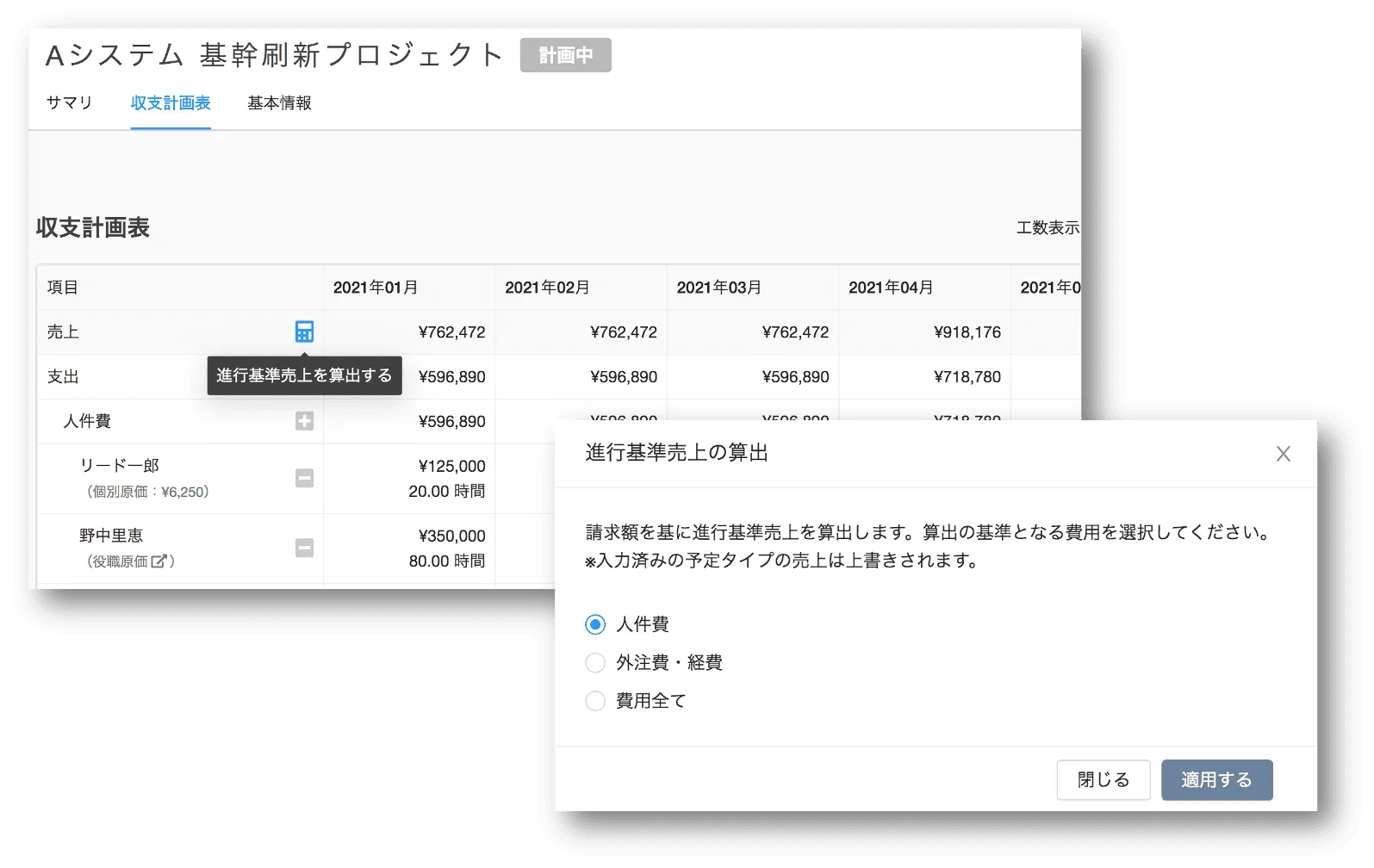Click the リード一郎 name
Image resolution: width=1374 pixels, height=868 pixels.
coord(120,466)
